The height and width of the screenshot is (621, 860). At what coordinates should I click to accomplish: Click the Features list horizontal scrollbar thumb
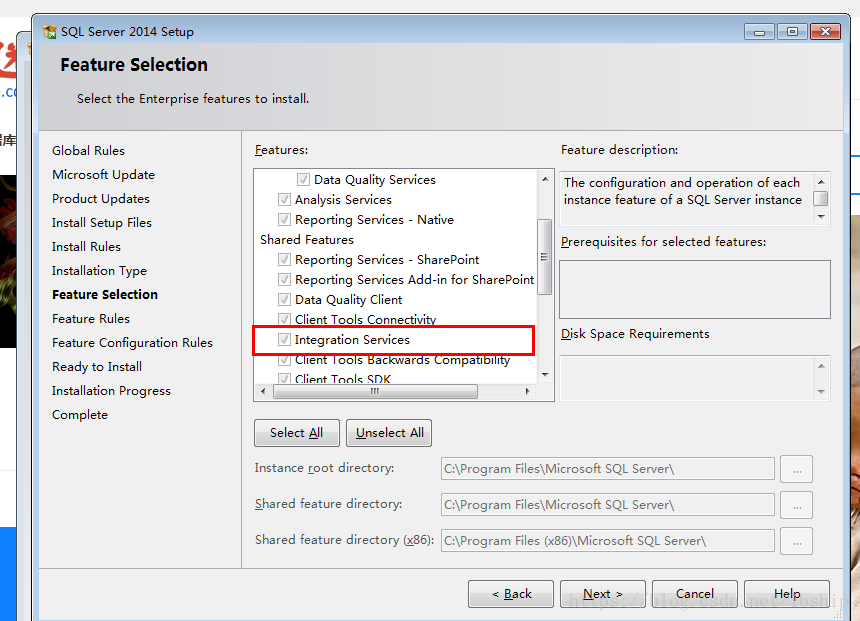point(375,391)
